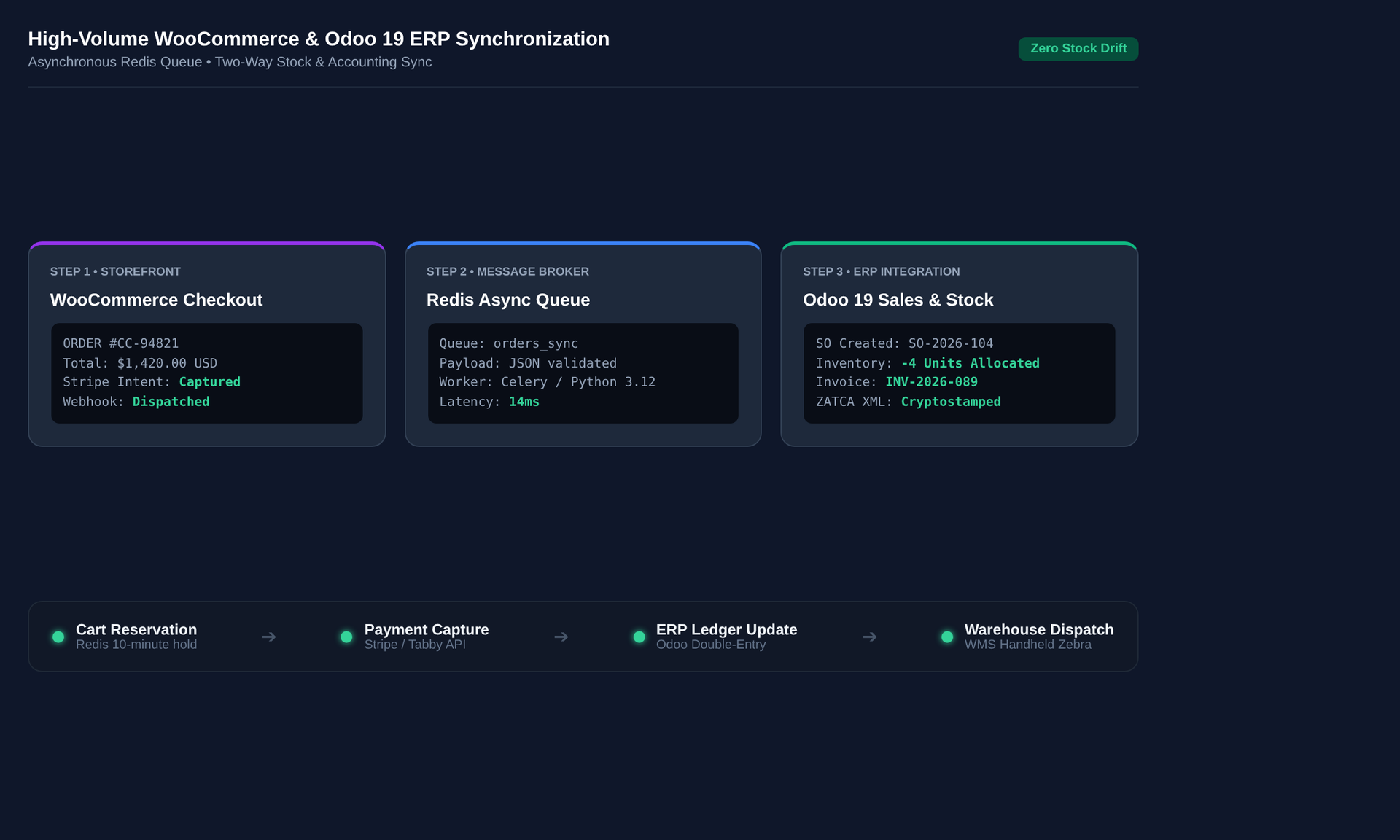The image size is (1400, 840).
Task: Click the WooCommerce Checkout card heading
Action: pyautogui.click(x=156, y=300)
